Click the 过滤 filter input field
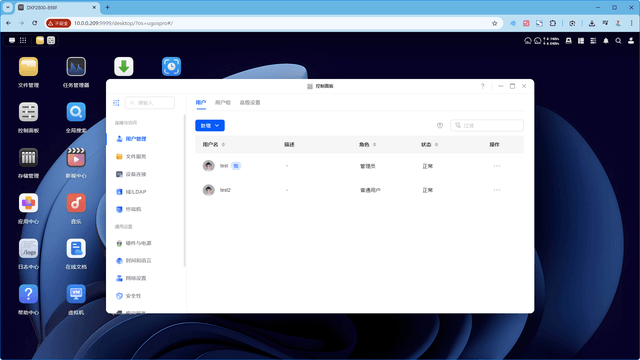The width and height of the screenshot is (640, 360). (x=487, y=126)
